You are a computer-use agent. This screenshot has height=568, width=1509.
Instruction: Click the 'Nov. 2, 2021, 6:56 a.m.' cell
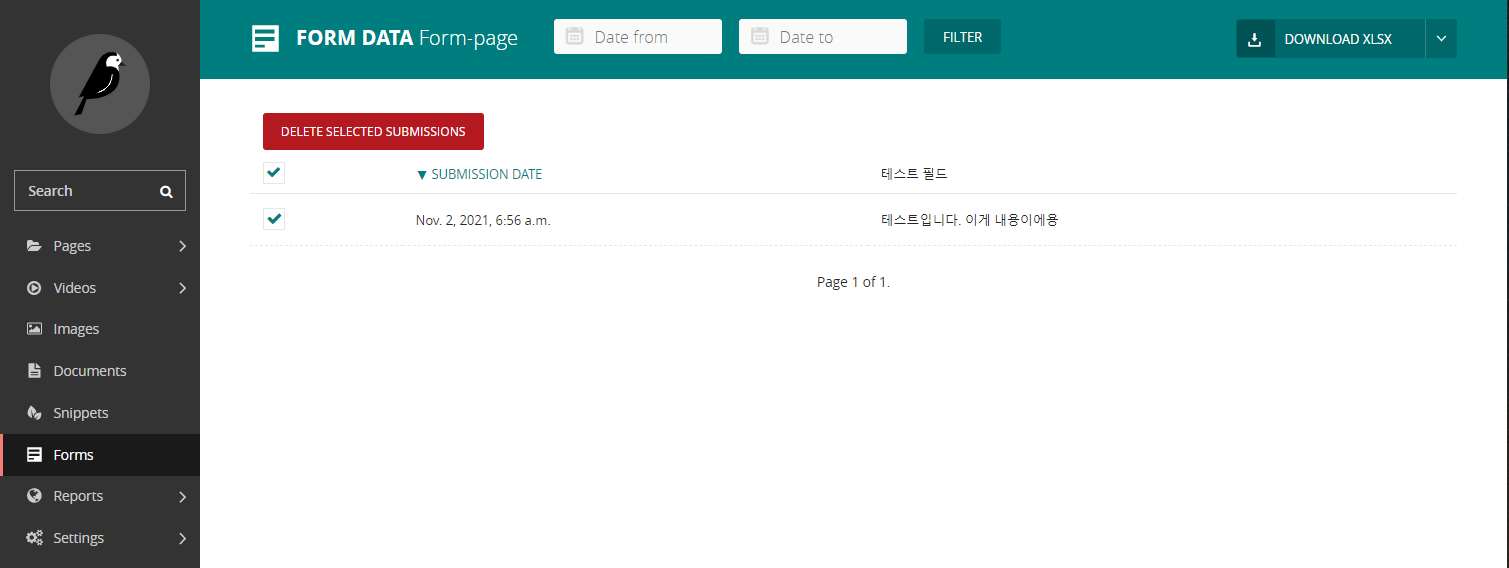point(483,220)
